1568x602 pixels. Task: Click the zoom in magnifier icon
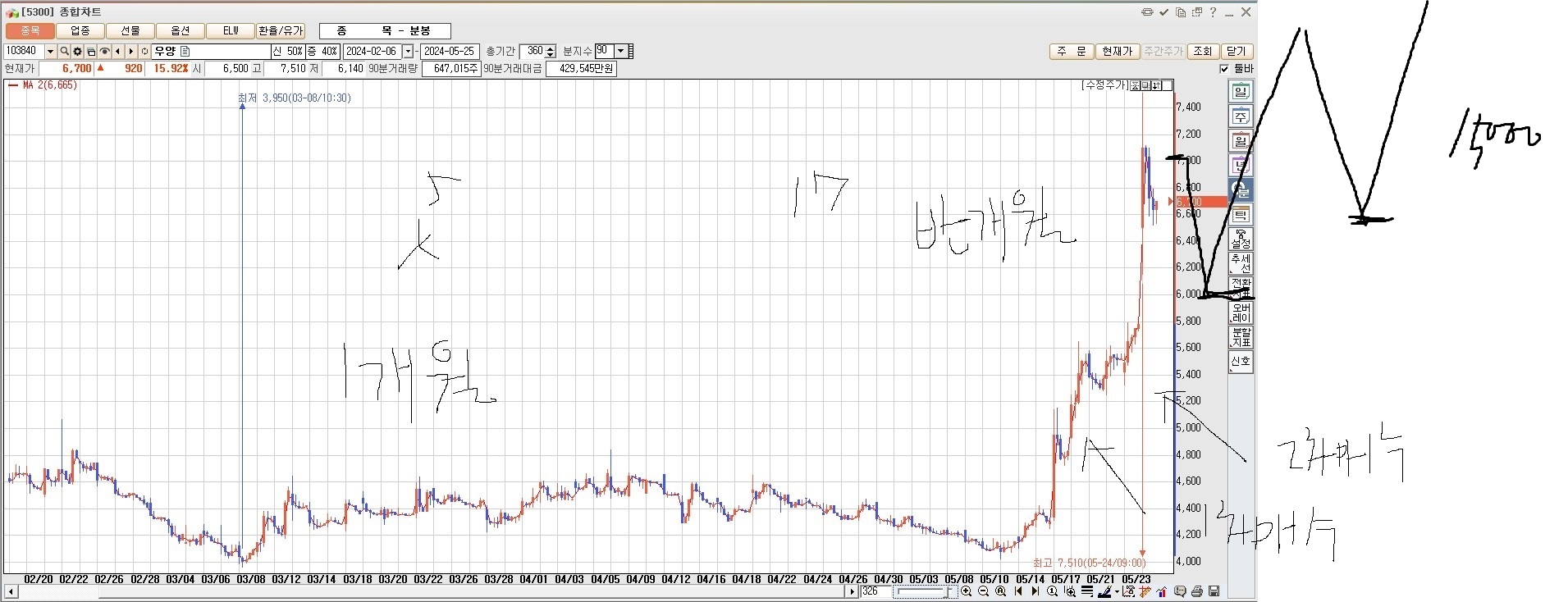(967, 591)
